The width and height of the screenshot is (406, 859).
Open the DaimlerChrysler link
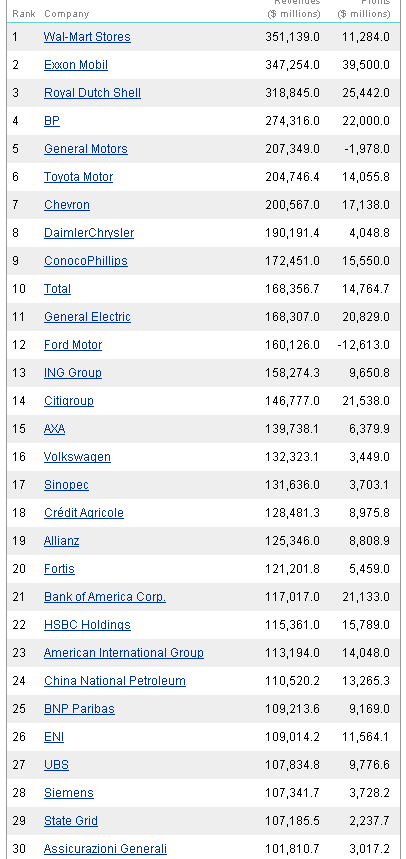click(89, 233)
